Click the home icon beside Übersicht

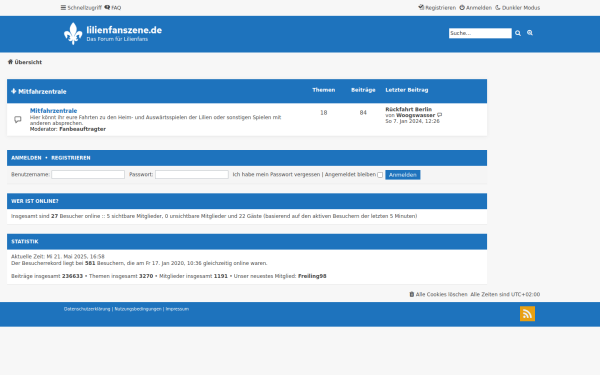pyautogui.click(x=10, y=62)
